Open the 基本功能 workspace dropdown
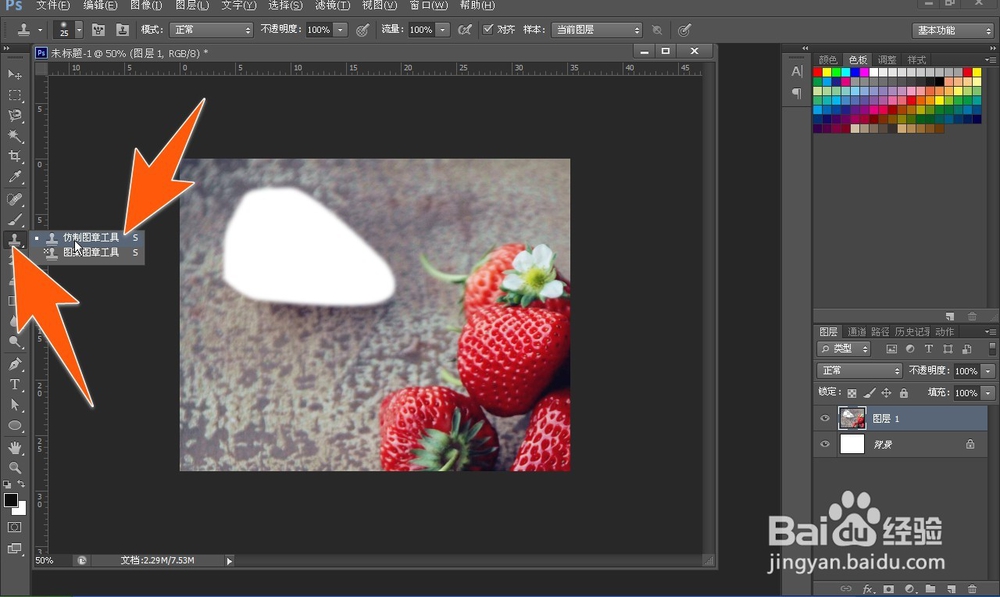The width and height of the screenshot is (1000, 597). pyautogui.click(x=953, y=31)
